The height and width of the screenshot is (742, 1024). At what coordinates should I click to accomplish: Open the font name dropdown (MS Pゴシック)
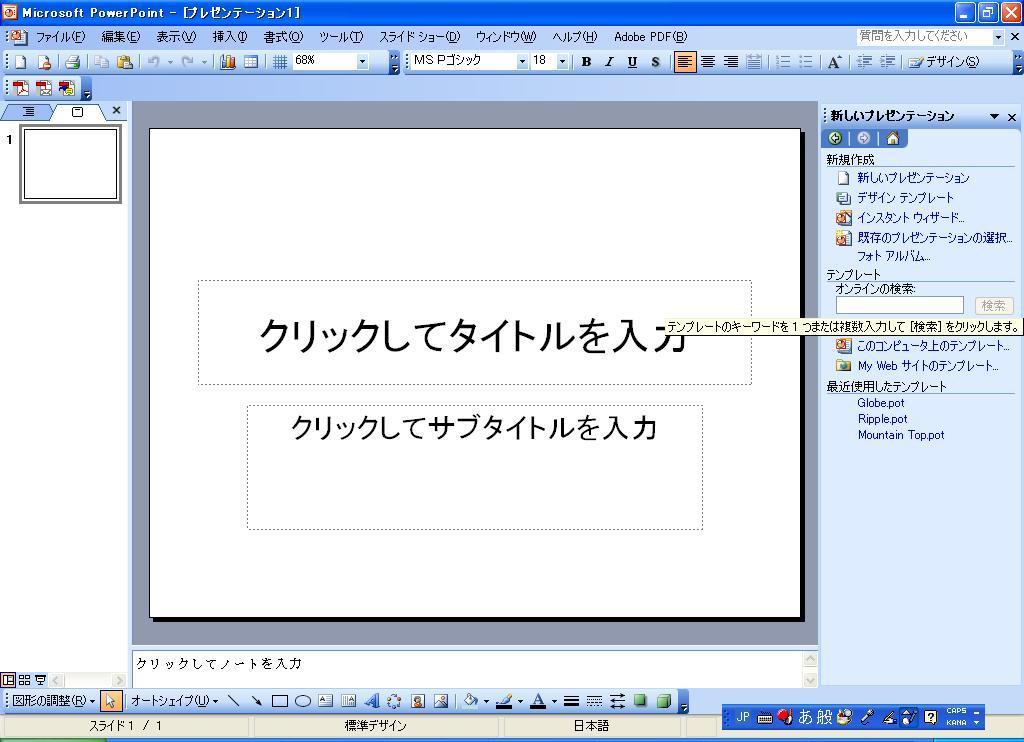click(x=521, y=62)
